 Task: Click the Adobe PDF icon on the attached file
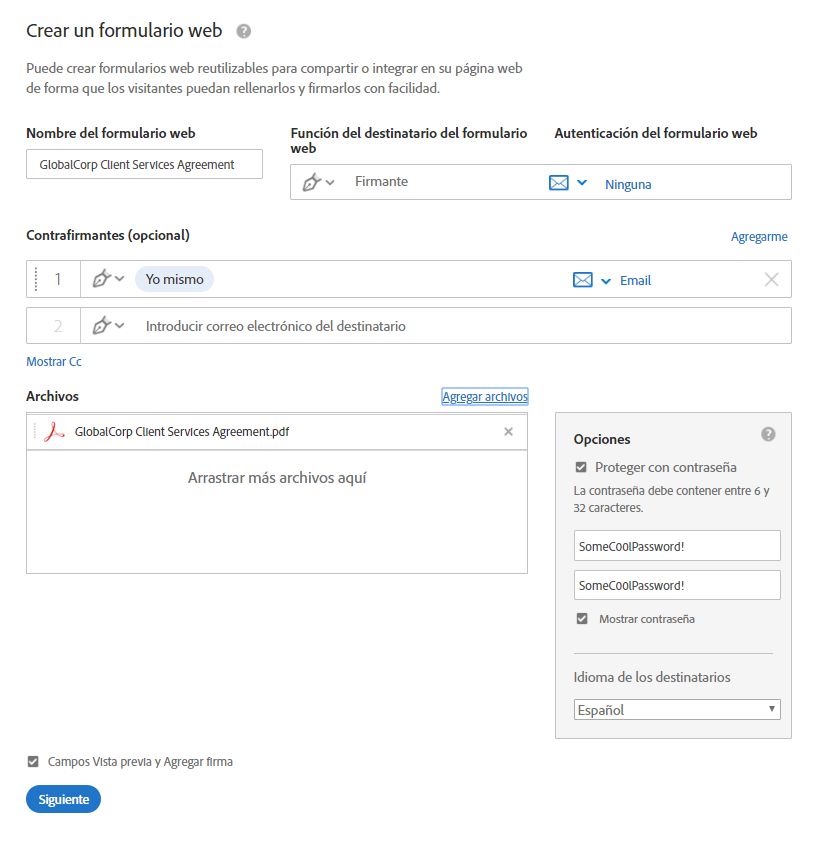55,431
